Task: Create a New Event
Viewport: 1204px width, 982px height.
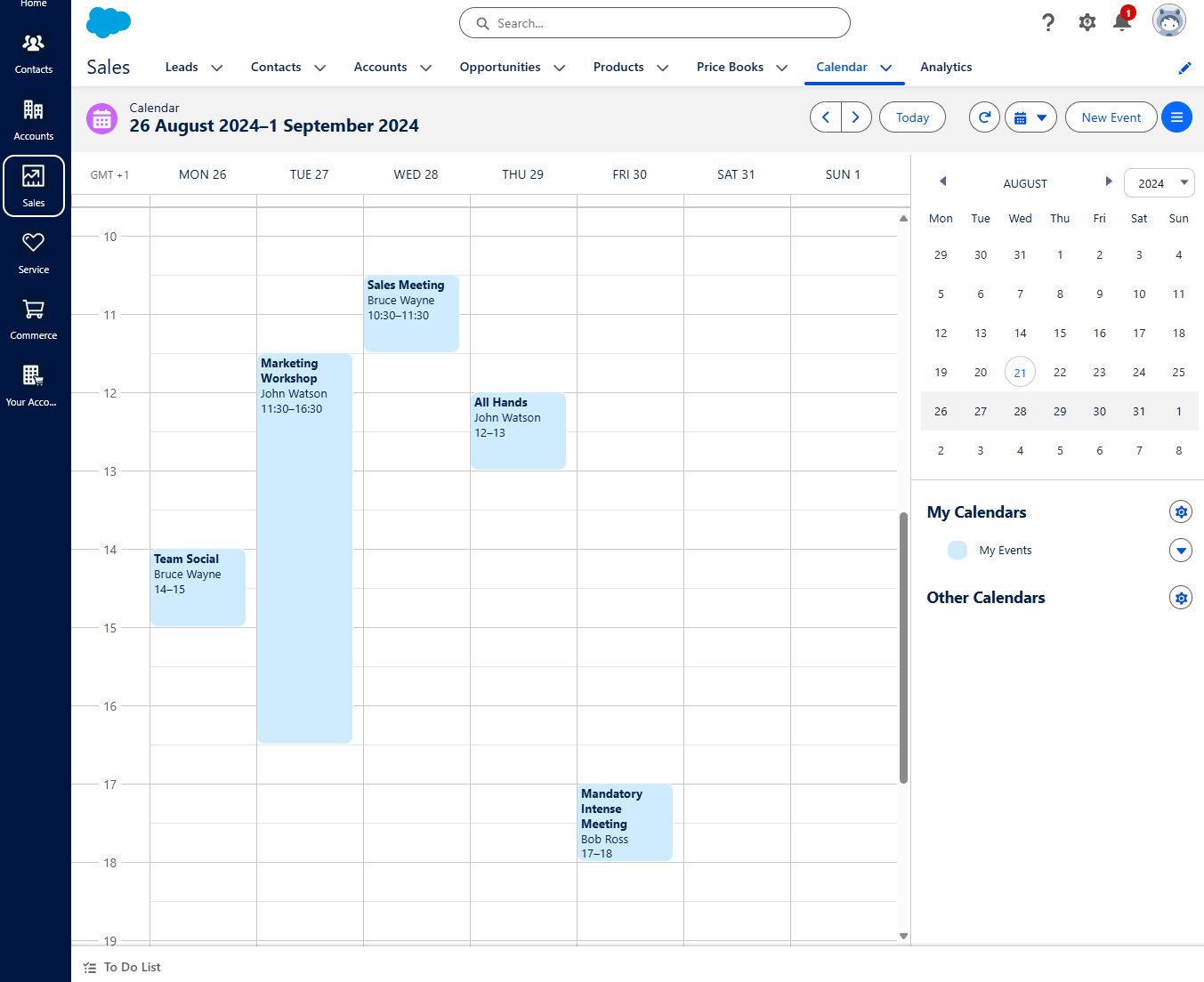Action: tap(1111, 117)
